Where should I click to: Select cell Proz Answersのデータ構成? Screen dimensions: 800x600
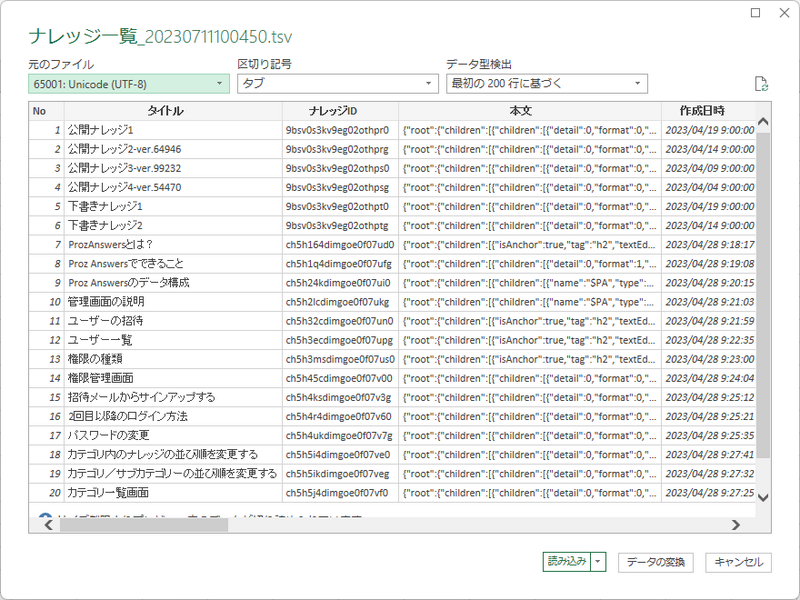[x=173, y=283]
